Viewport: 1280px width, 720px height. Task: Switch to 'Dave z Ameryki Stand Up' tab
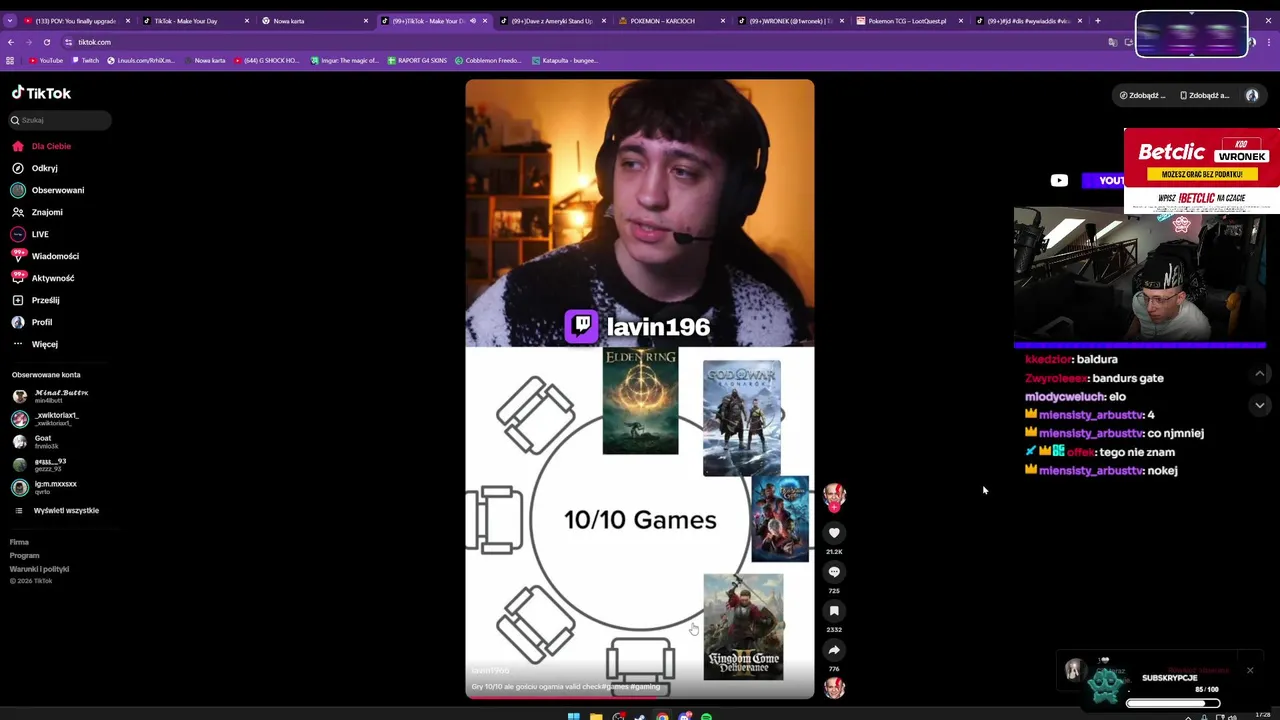(x=550, y=20)
